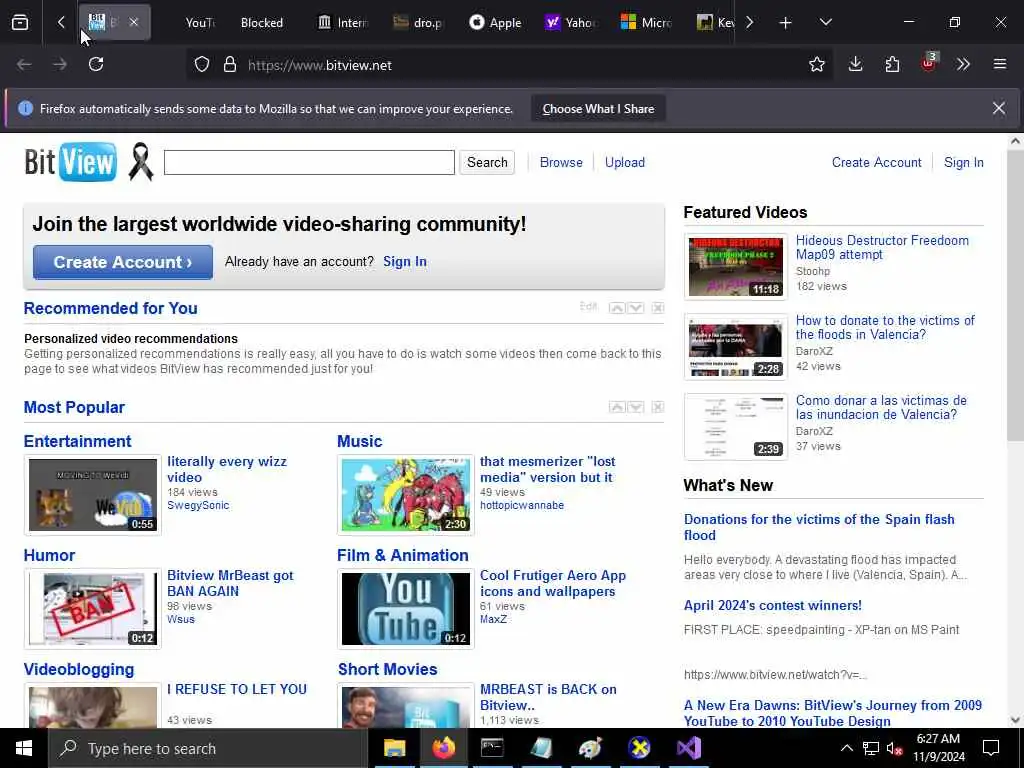Close the Most Popular module
Viewport: 1024px width, 768px height.
(658, 408)
